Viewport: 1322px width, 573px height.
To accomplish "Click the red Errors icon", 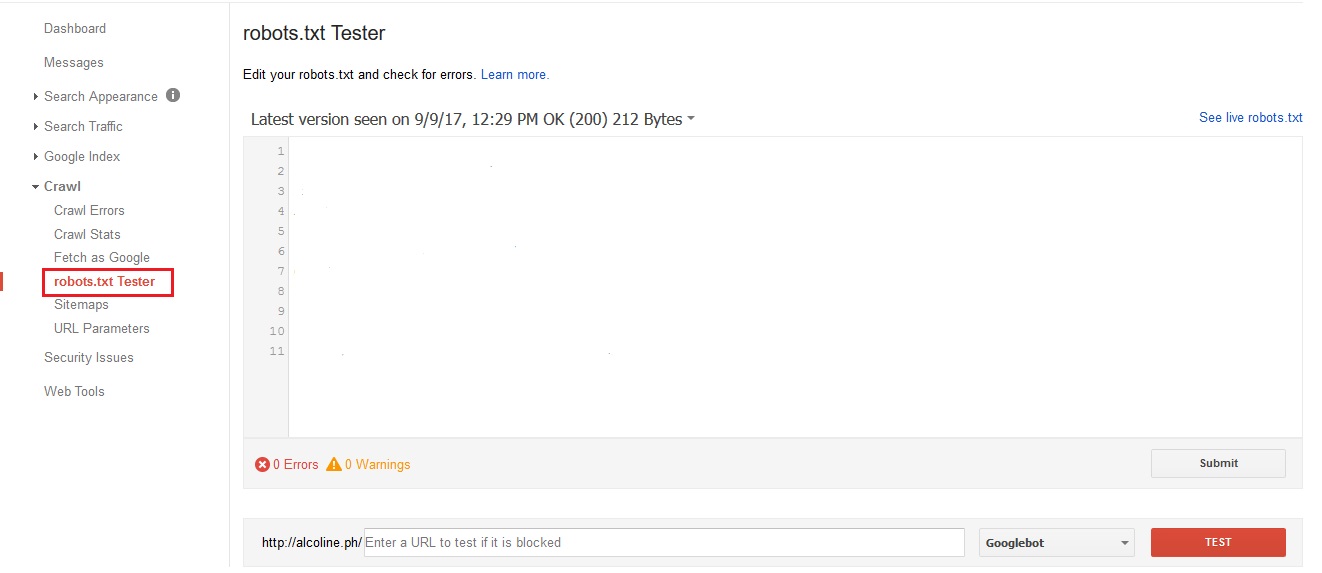I will click(262, 464).
